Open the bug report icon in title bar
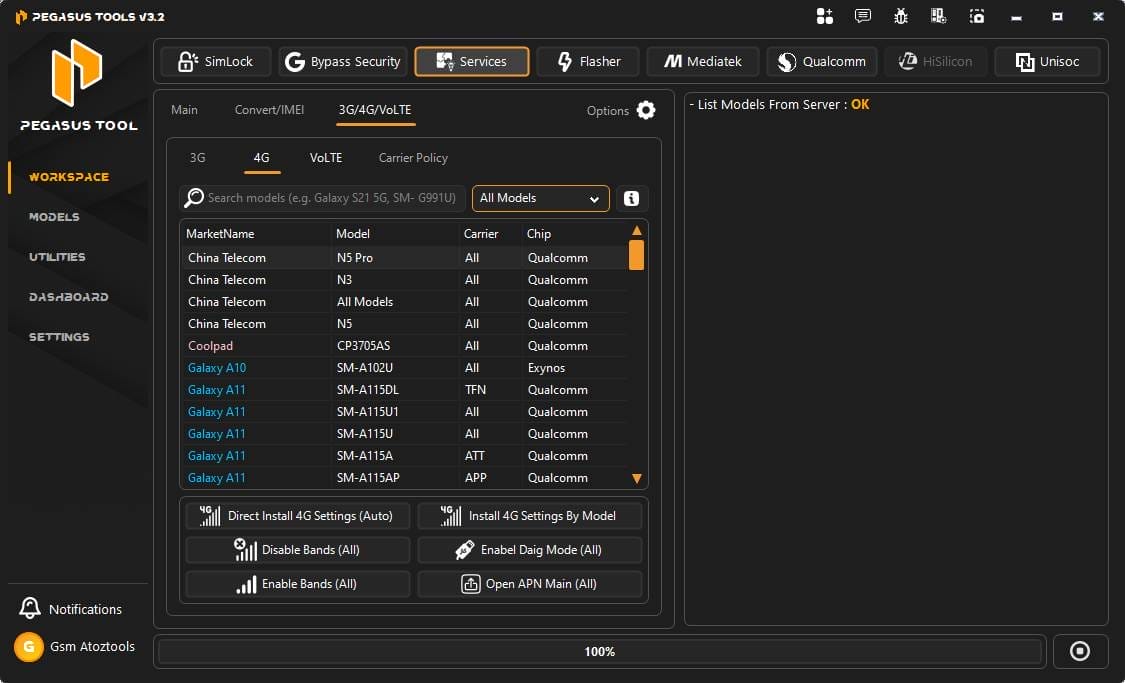The height and width of the screenshot is (683, 1125). click(900, 16)
